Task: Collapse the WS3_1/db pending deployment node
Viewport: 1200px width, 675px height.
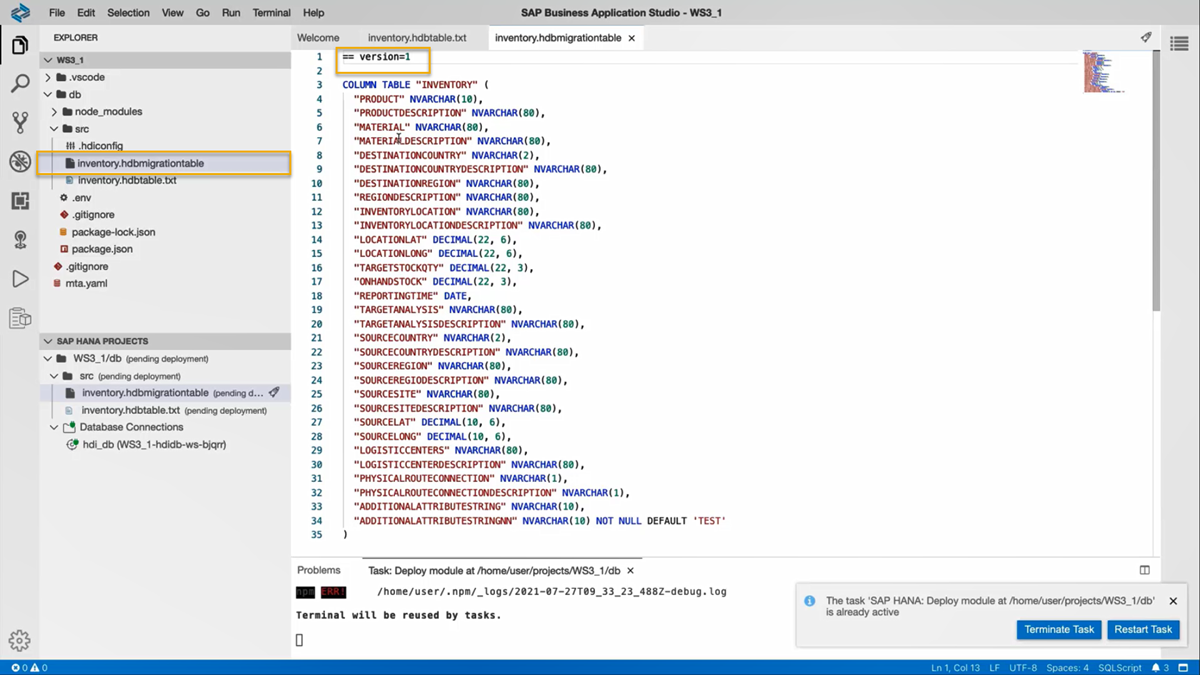Action: pos(48,358)
